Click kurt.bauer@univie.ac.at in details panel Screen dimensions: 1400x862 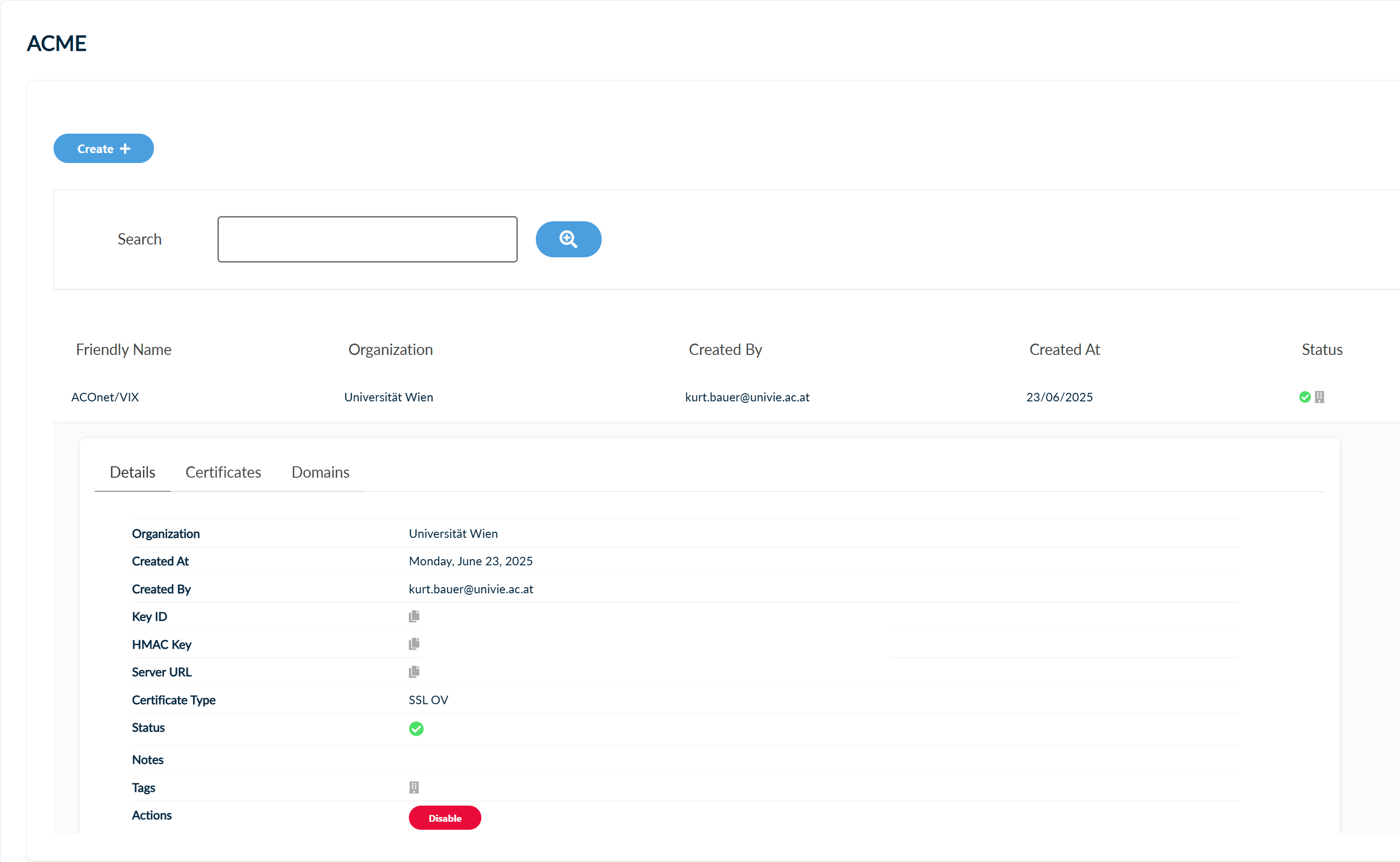click(470, 589)
